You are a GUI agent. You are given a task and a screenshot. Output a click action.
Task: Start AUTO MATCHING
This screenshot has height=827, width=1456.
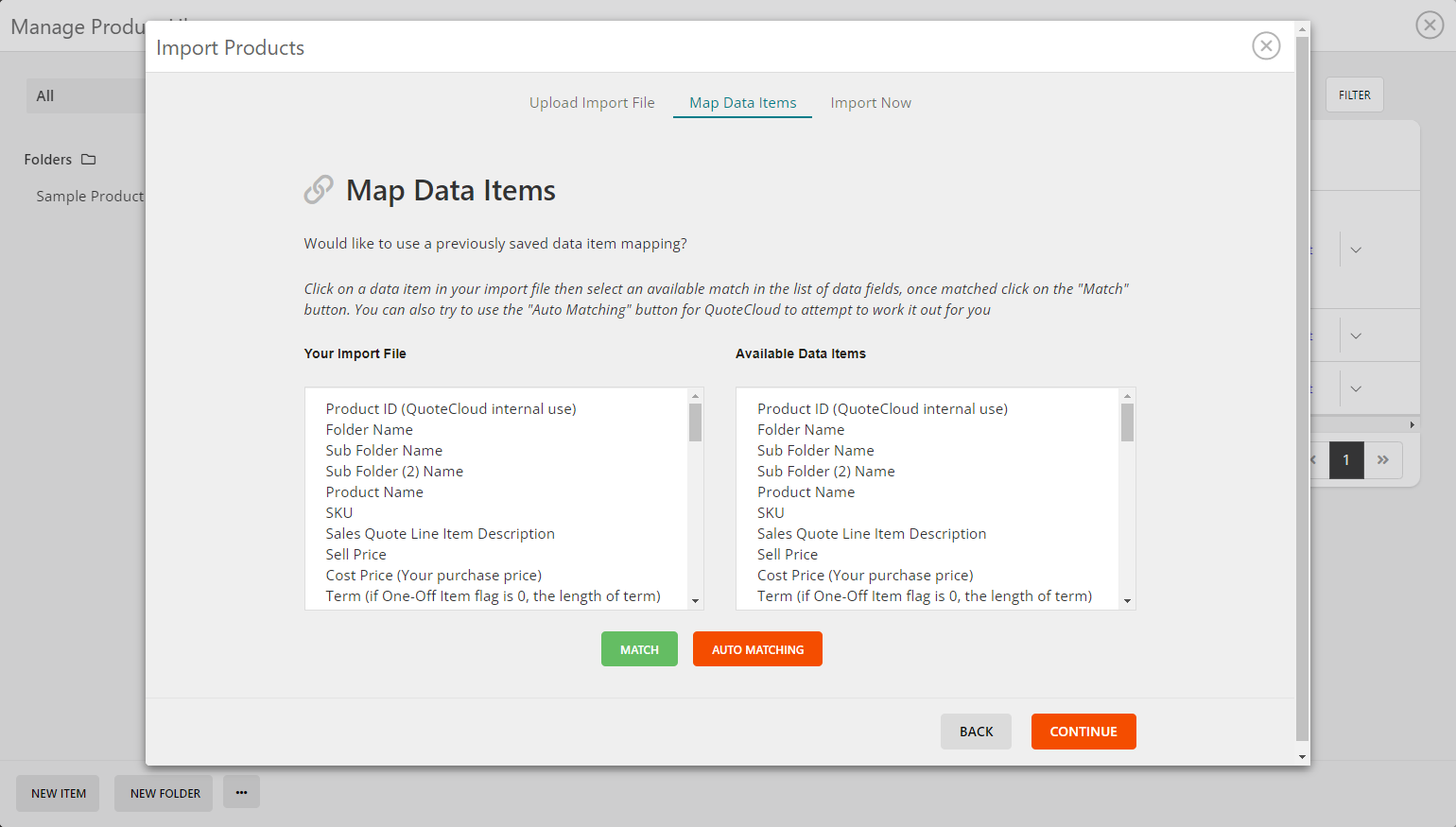point(756,648)
